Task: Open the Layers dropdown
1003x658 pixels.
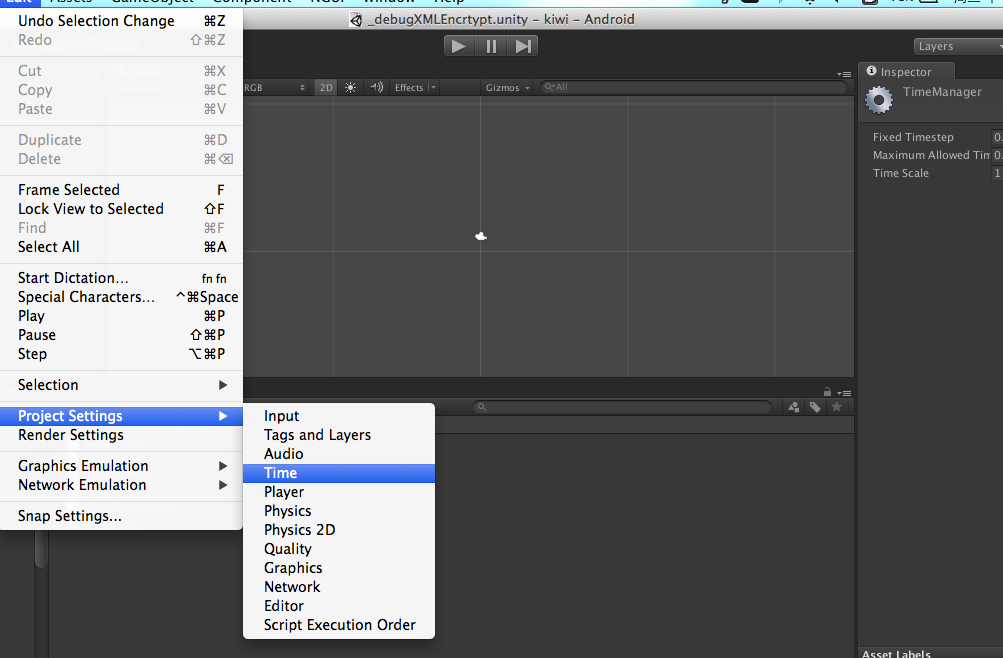Action: click(958, 46)
